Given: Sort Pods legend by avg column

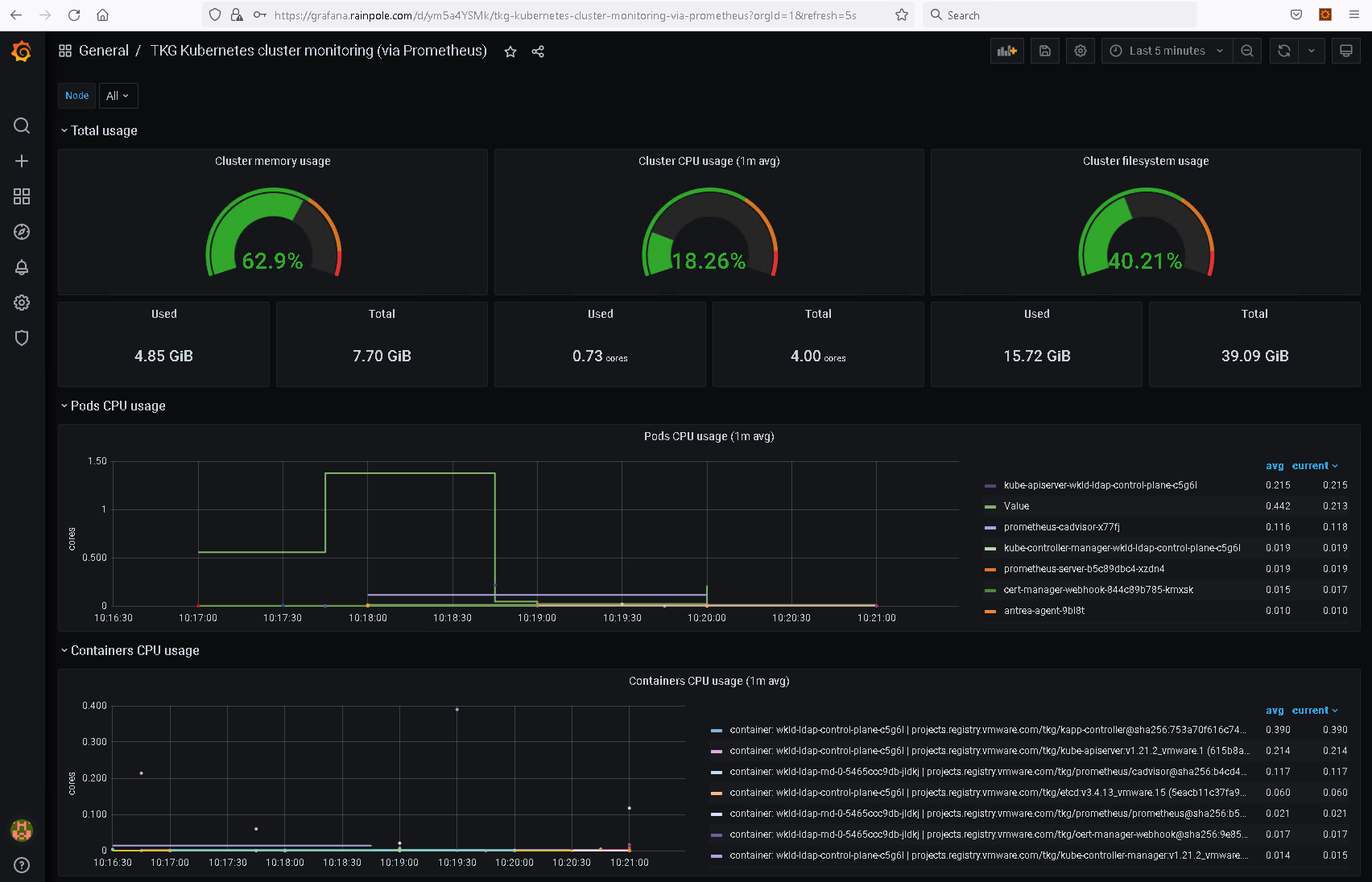Looking at the screenshot, I should click(1275, 466).
